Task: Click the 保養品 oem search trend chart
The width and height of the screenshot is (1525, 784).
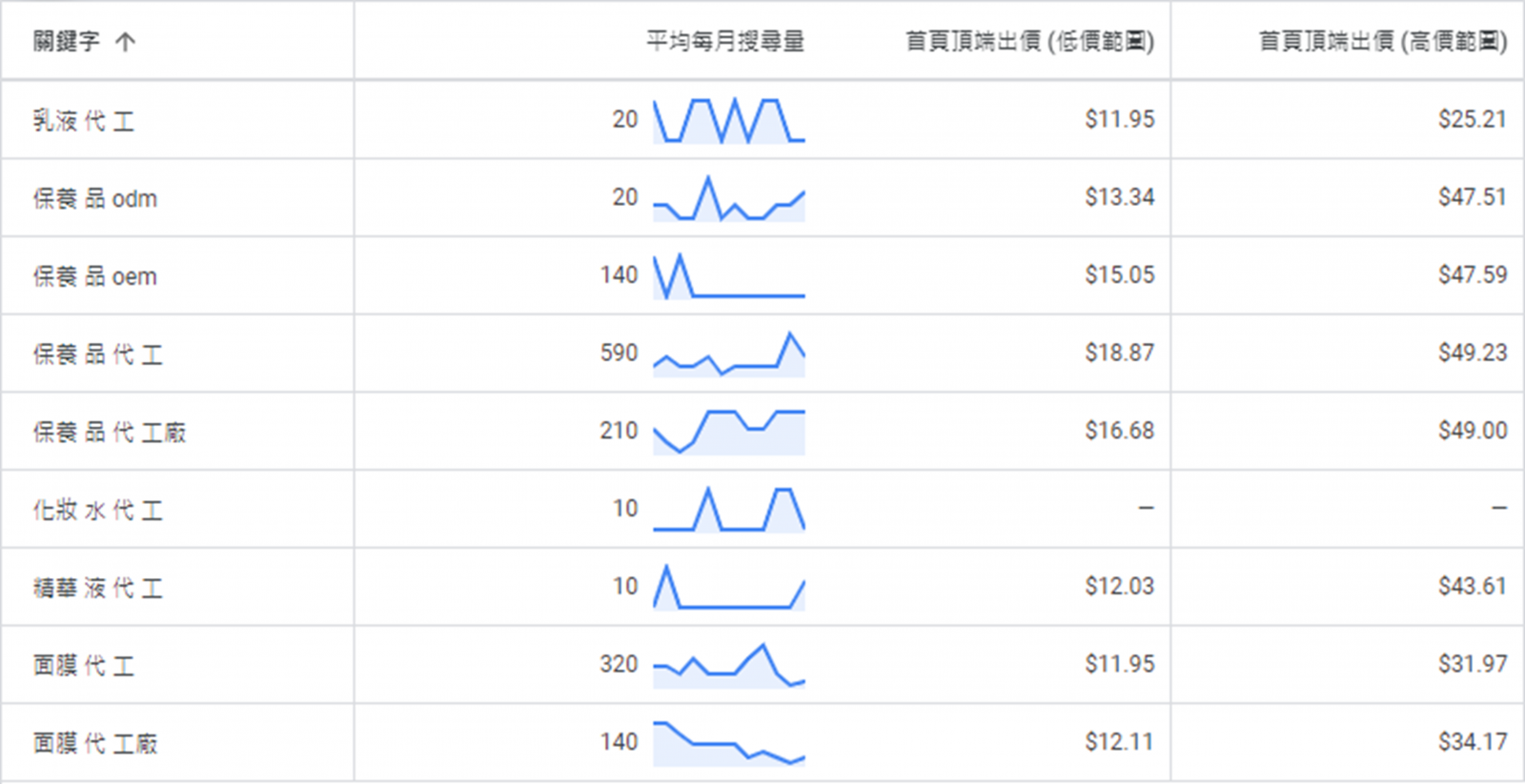Action: [728, 276]
